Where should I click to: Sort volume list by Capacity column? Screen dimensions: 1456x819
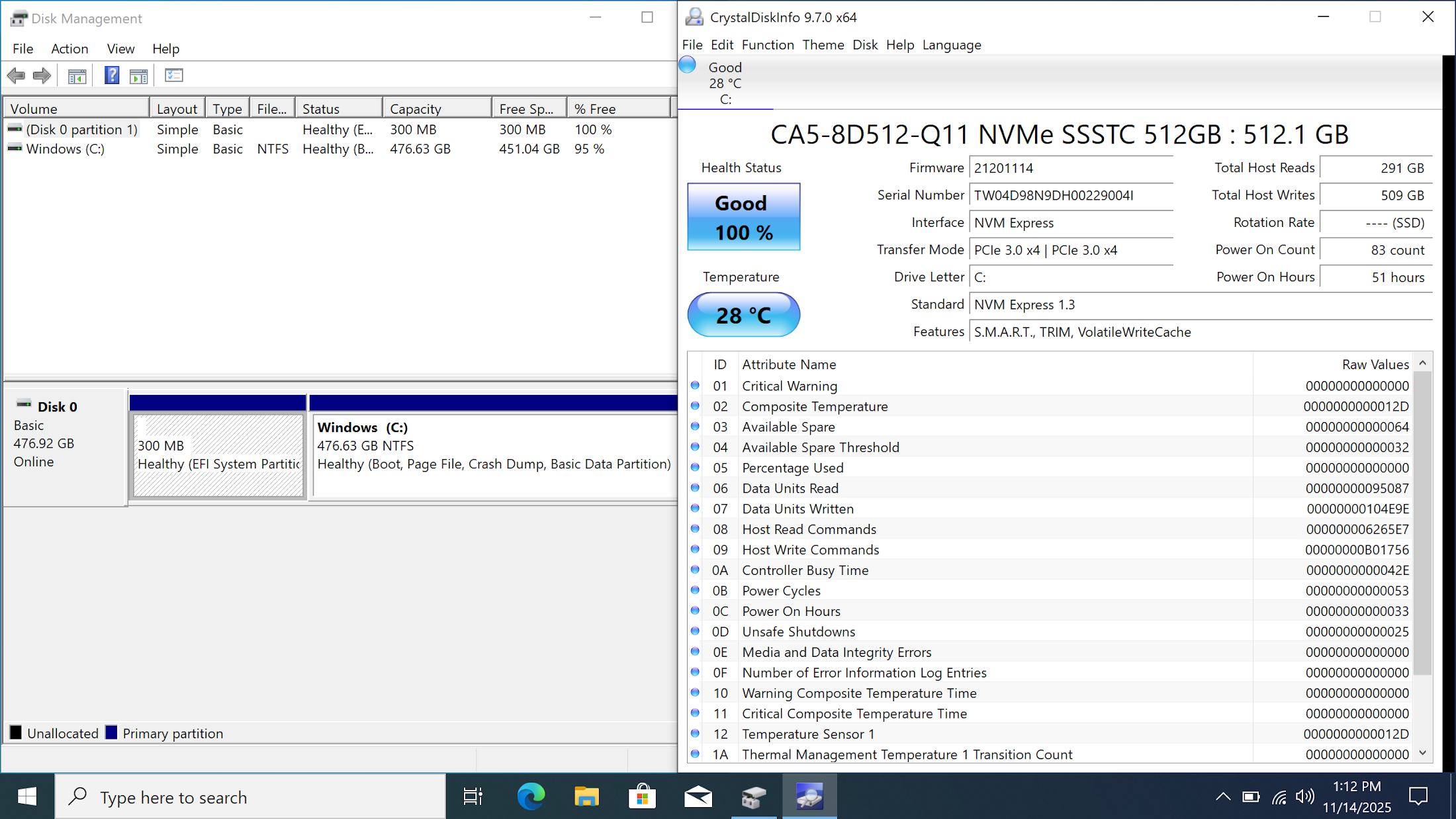(x=435, y=108)
